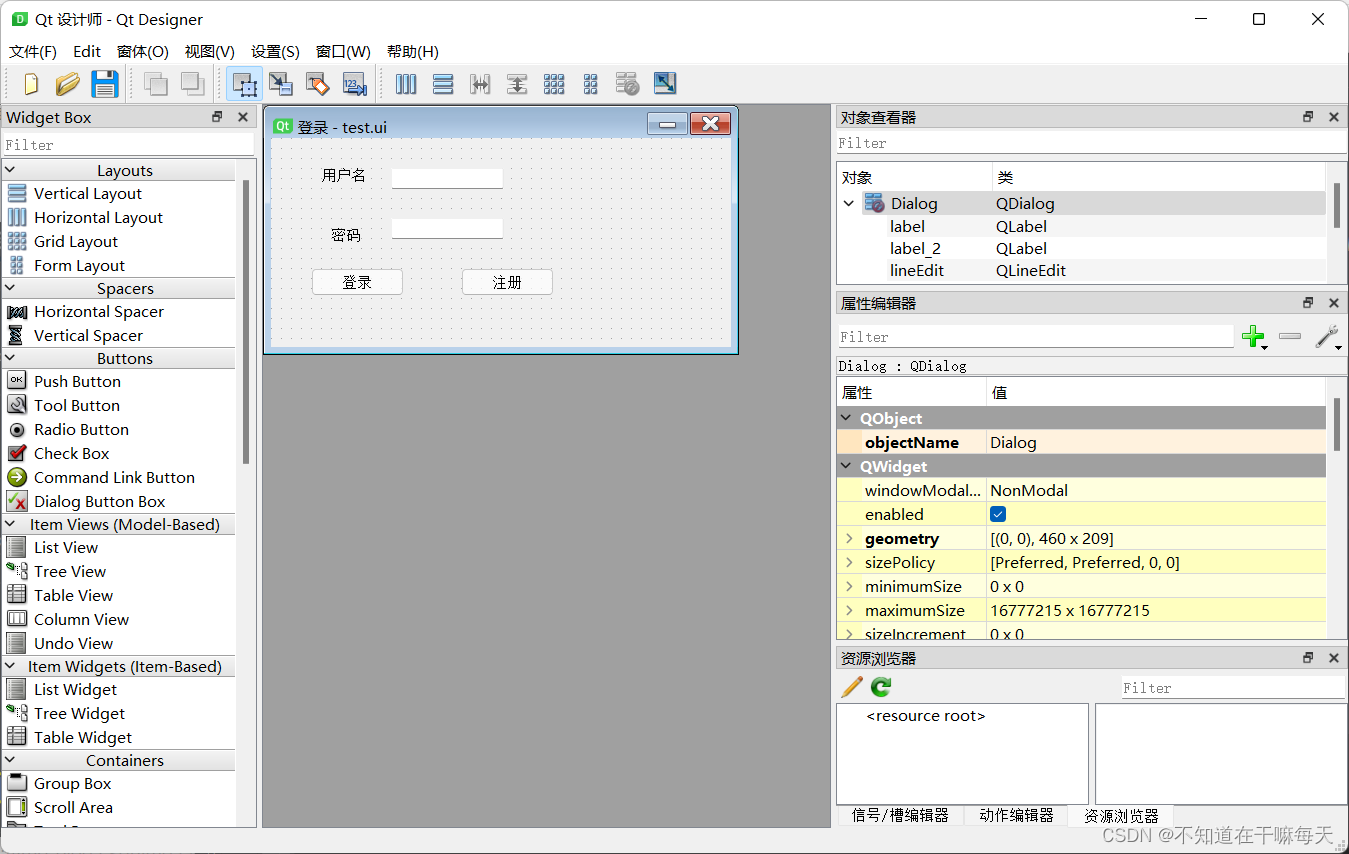The height and width of the screenshot is (854, 1349).
Task: Expand the geometry property row
Action: 849,538
